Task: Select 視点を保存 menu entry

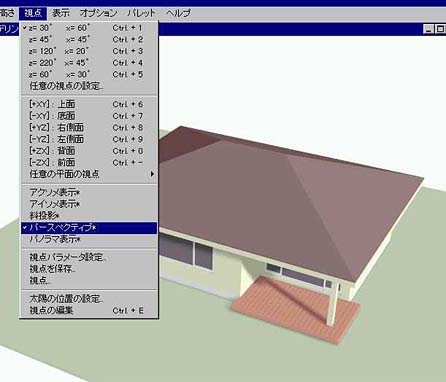Action: pyautogui.click(x=89, y=269)
